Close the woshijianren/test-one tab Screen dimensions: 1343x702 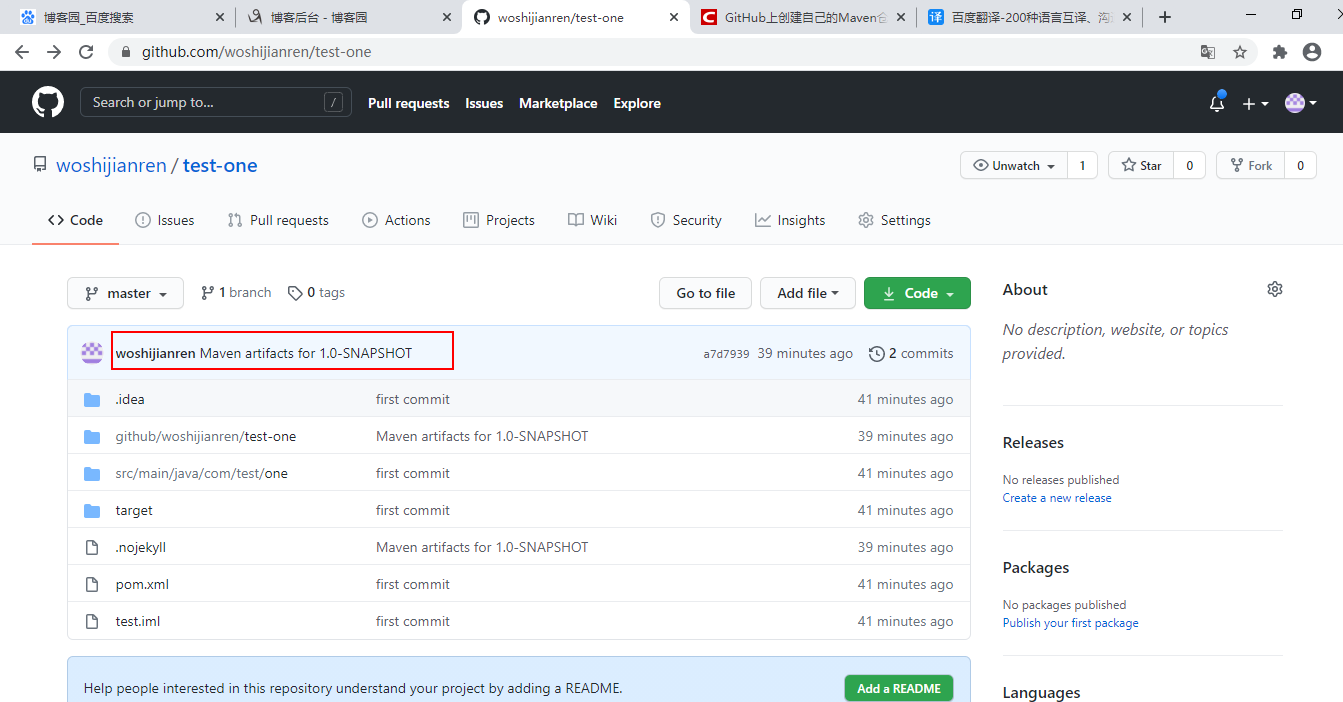[674, 17]
